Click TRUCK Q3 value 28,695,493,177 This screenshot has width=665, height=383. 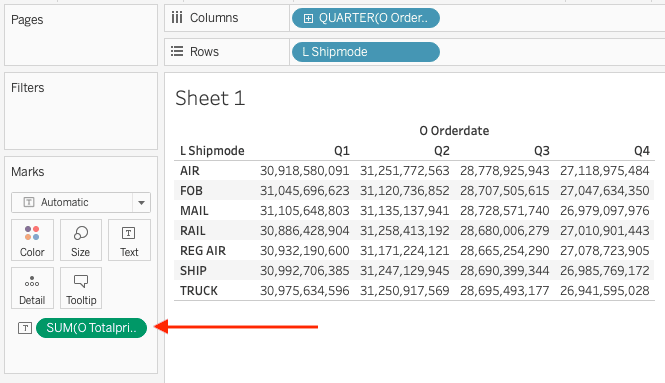point(505,291)
